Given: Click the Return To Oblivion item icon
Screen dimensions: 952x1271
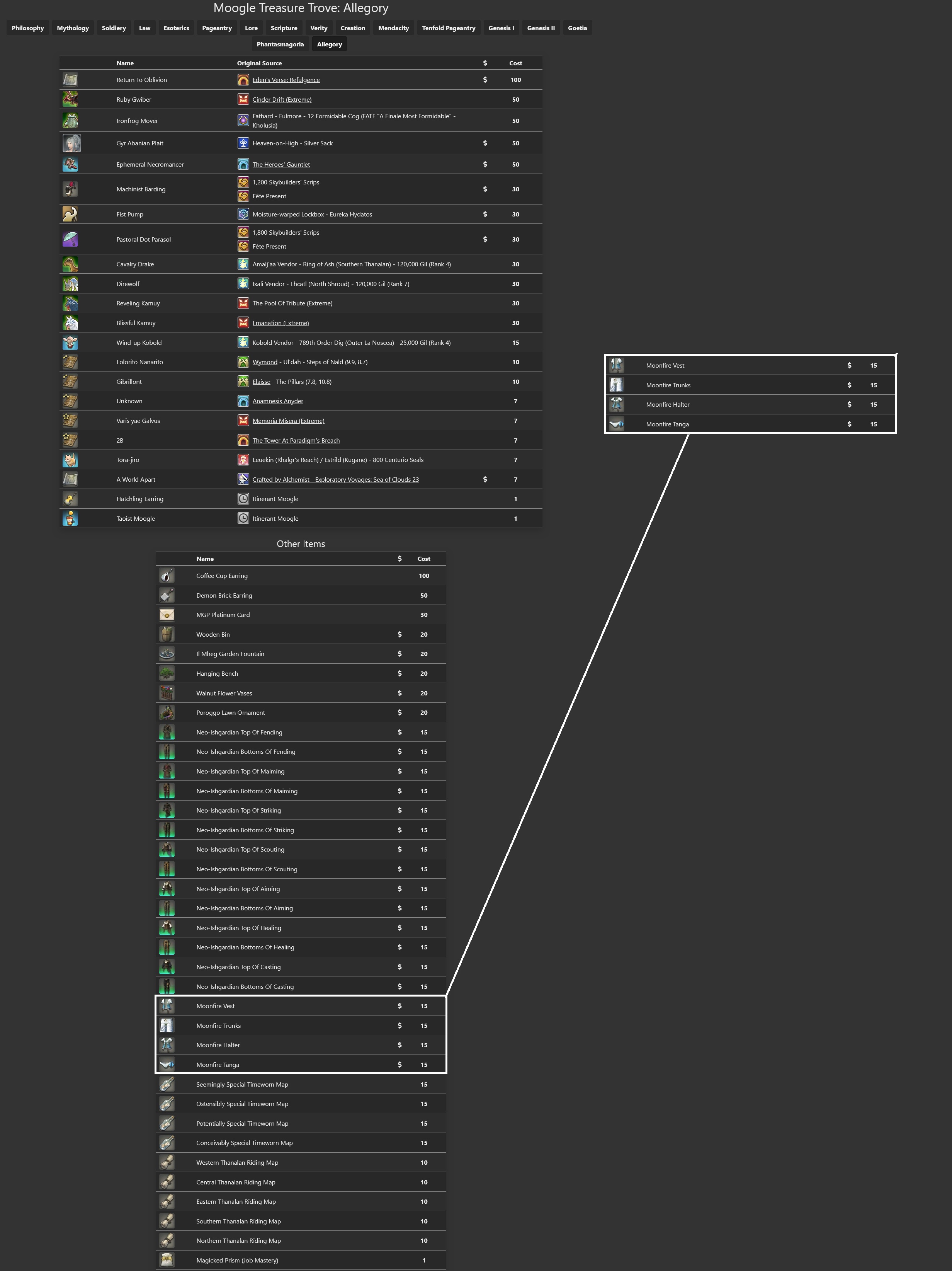Looking at the screenshot, I should [x=70, y=79].
